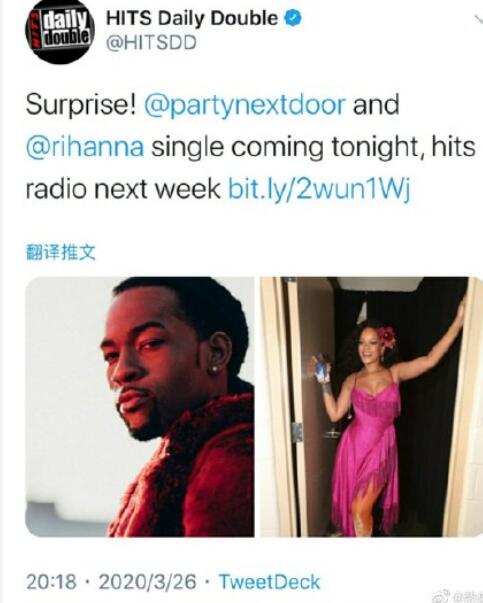Click the 20:18 tweet timestamp
This screenshot has height=603, width=483.
[x=51, y=581]
